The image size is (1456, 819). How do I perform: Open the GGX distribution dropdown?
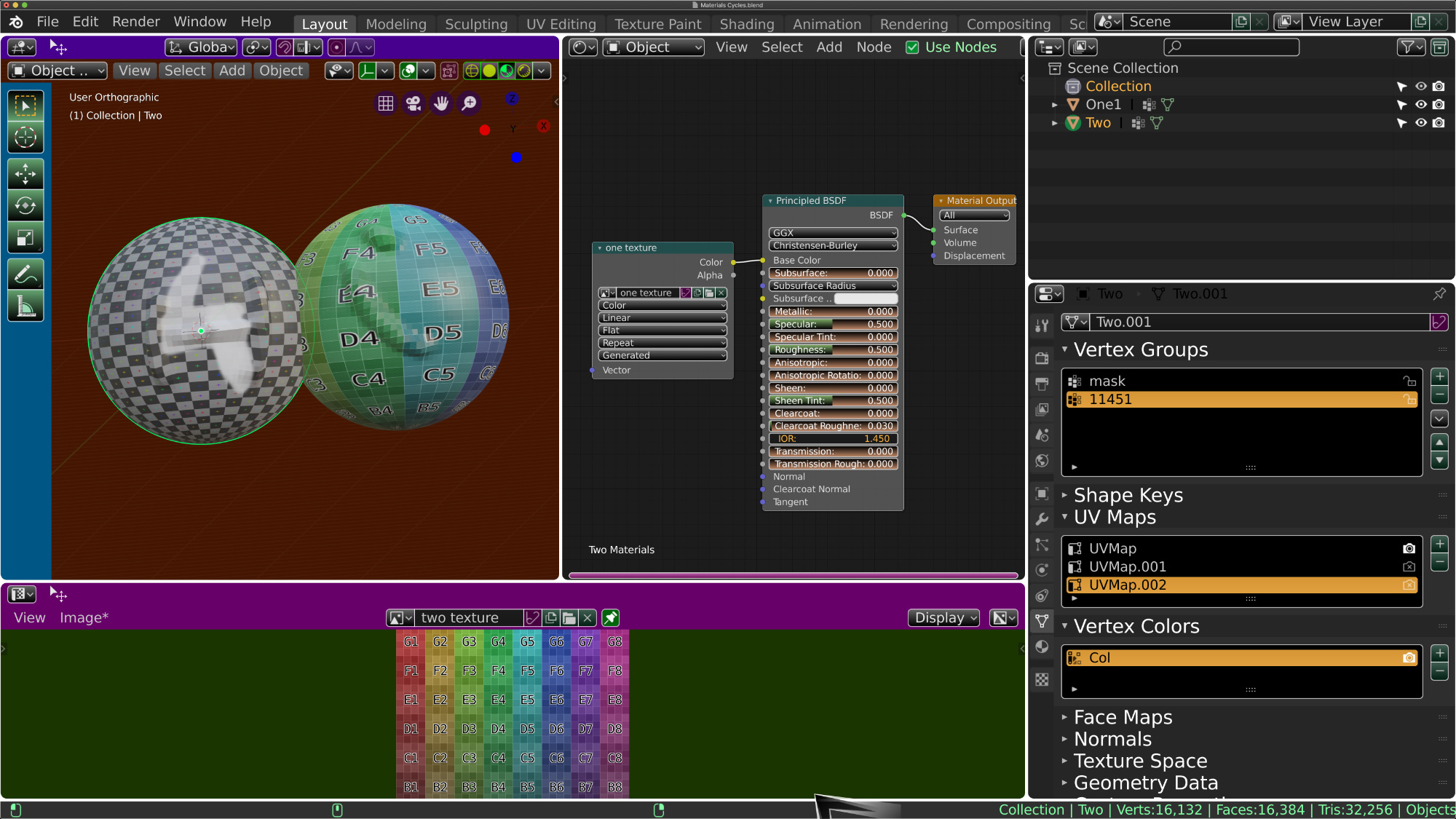tap(833, 233)
